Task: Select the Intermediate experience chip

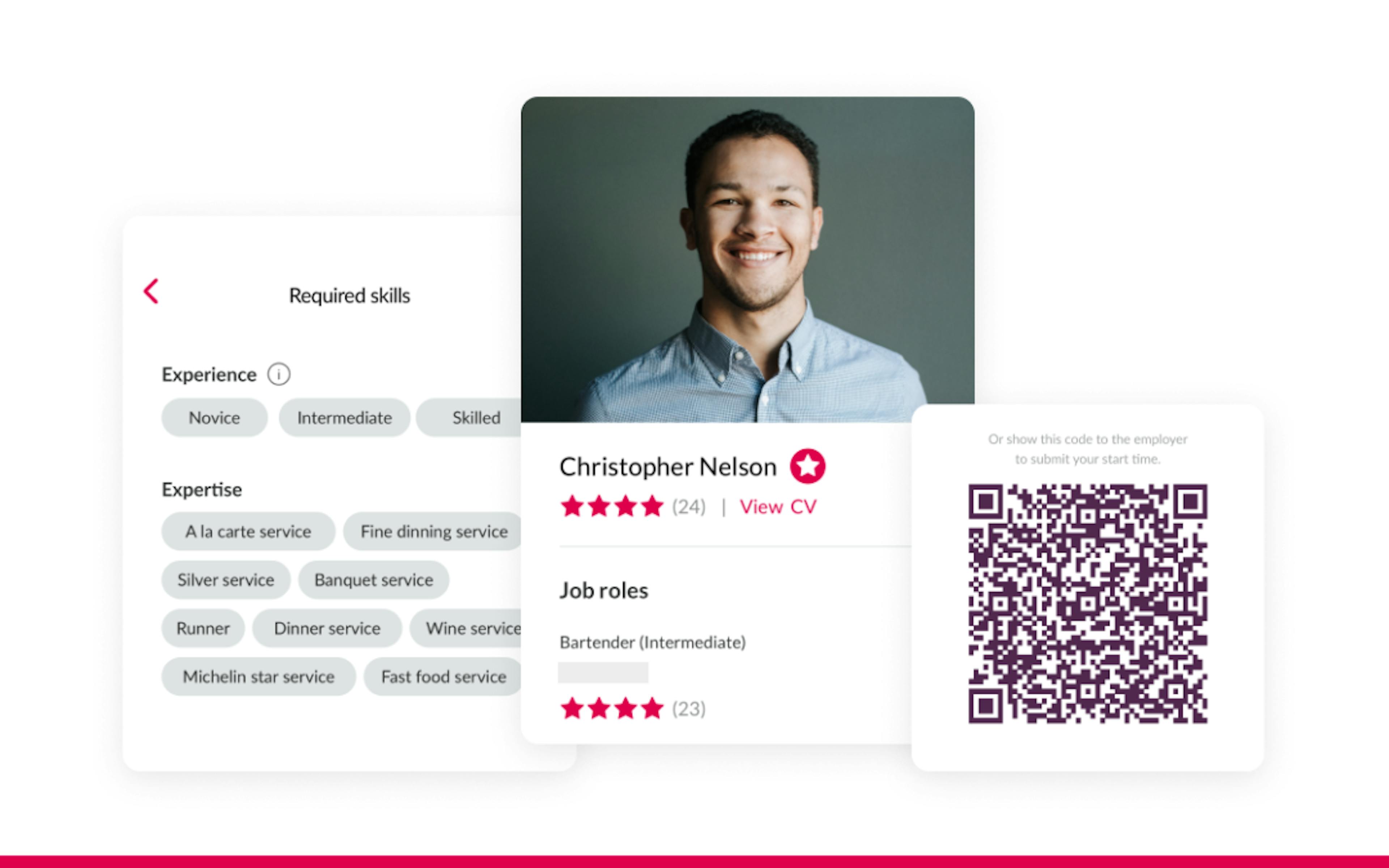Action: [344, 417]
